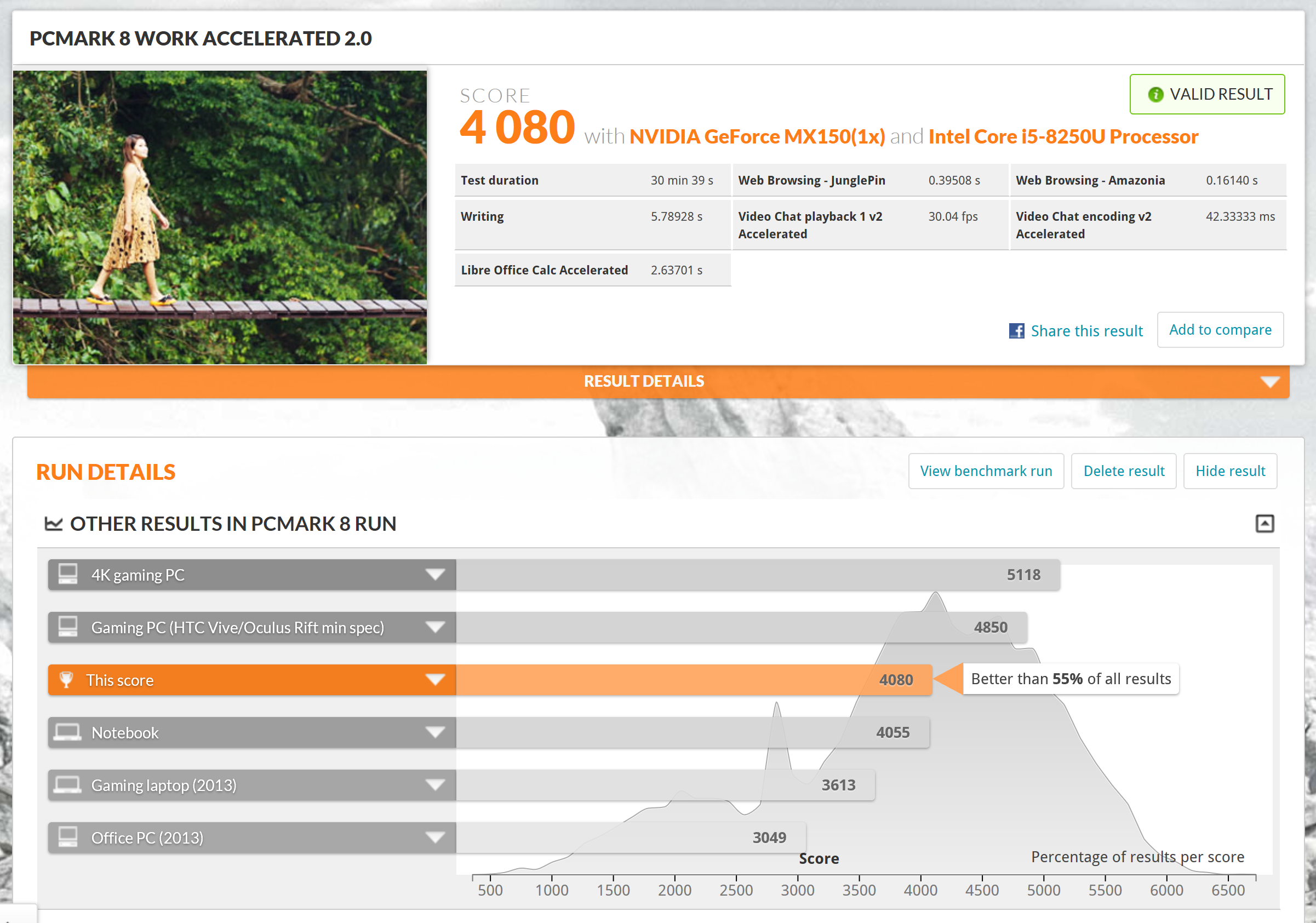Click Web Browsing - Amazonia row
This screenshot has width=1316, height=923.
click(x=1148, y=180)
